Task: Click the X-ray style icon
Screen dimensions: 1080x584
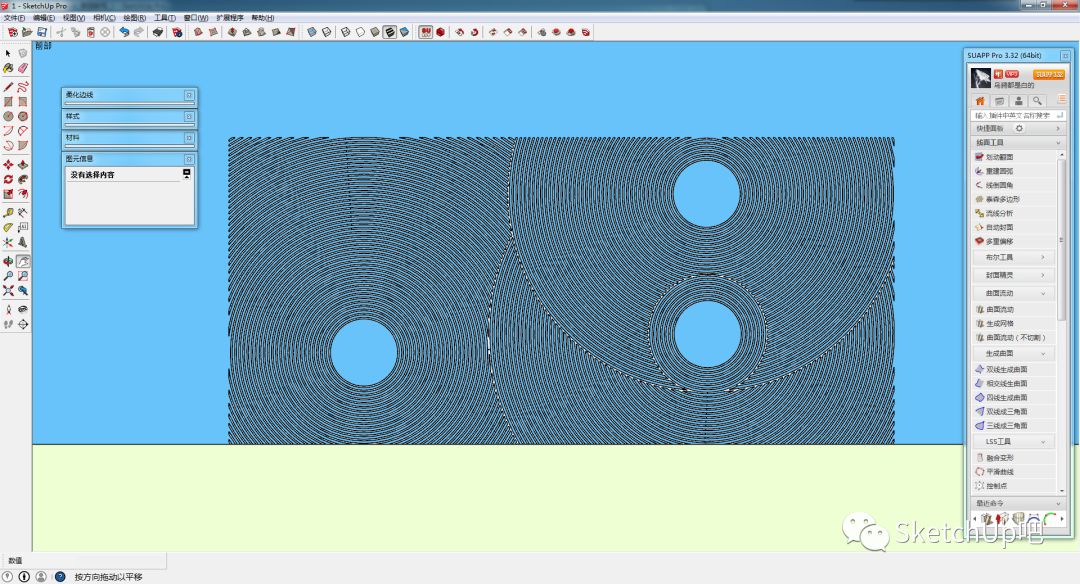Action: tap(311, 32)
